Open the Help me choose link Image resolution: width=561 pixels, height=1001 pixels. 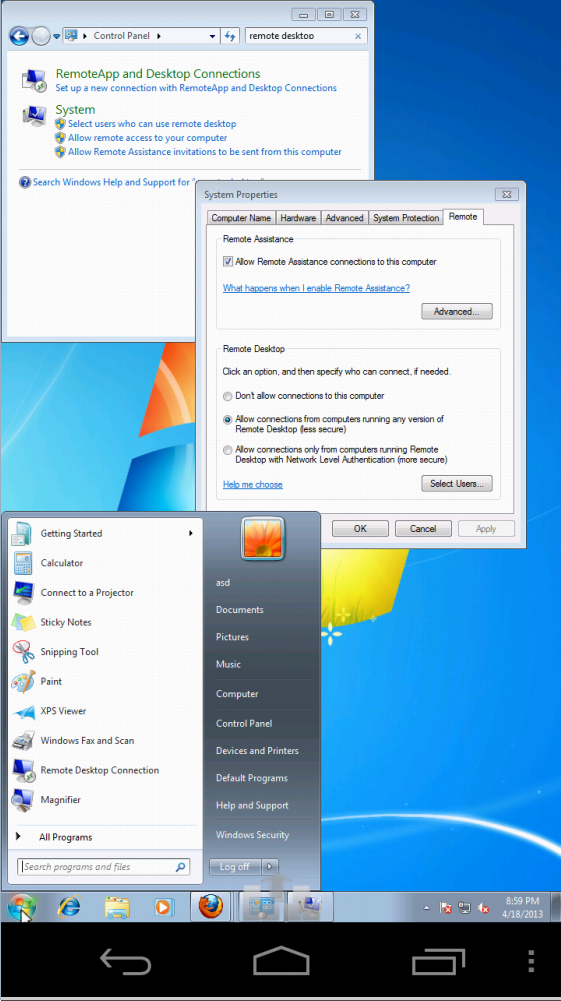(x=252, y=485)
